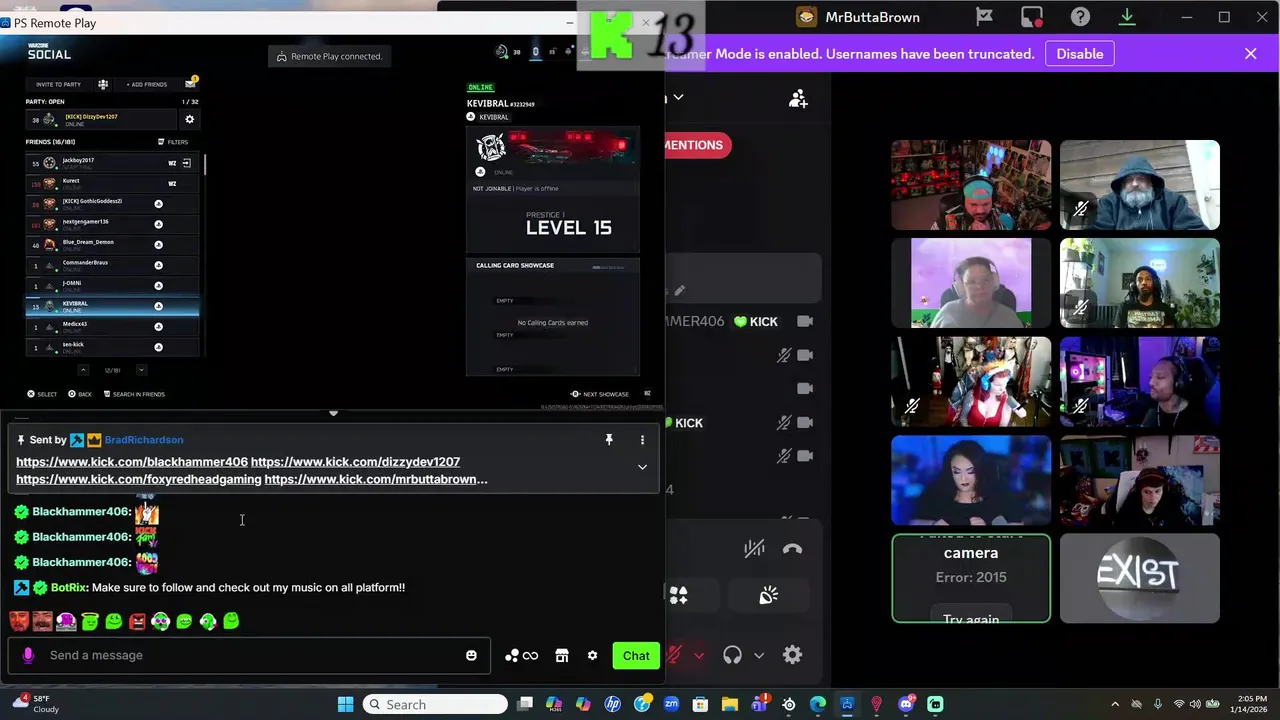Open Discord help question mark
The height and width of the screenshot is (720, 1280).
coord(1080,17)
